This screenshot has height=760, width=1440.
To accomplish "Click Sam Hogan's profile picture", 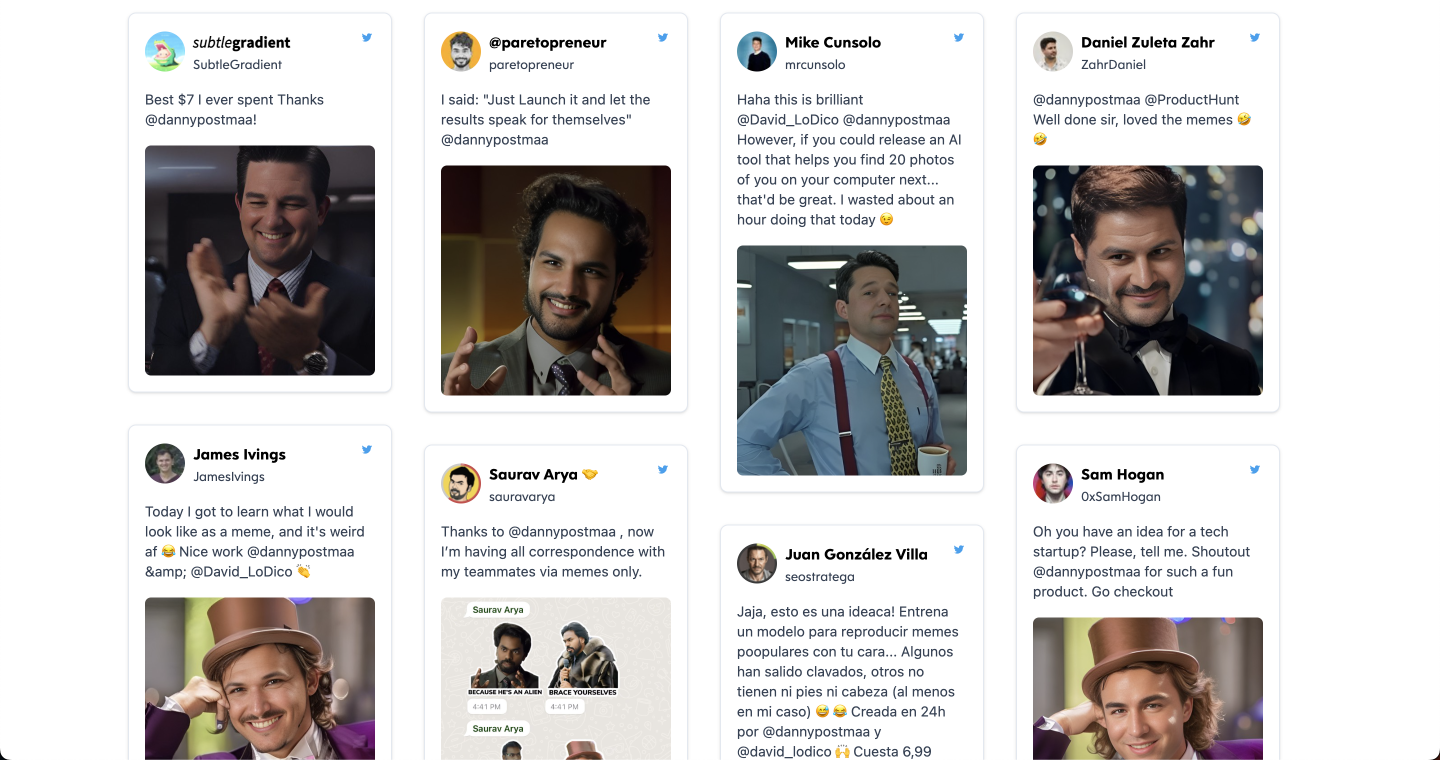I will (x=1053, y=484).
